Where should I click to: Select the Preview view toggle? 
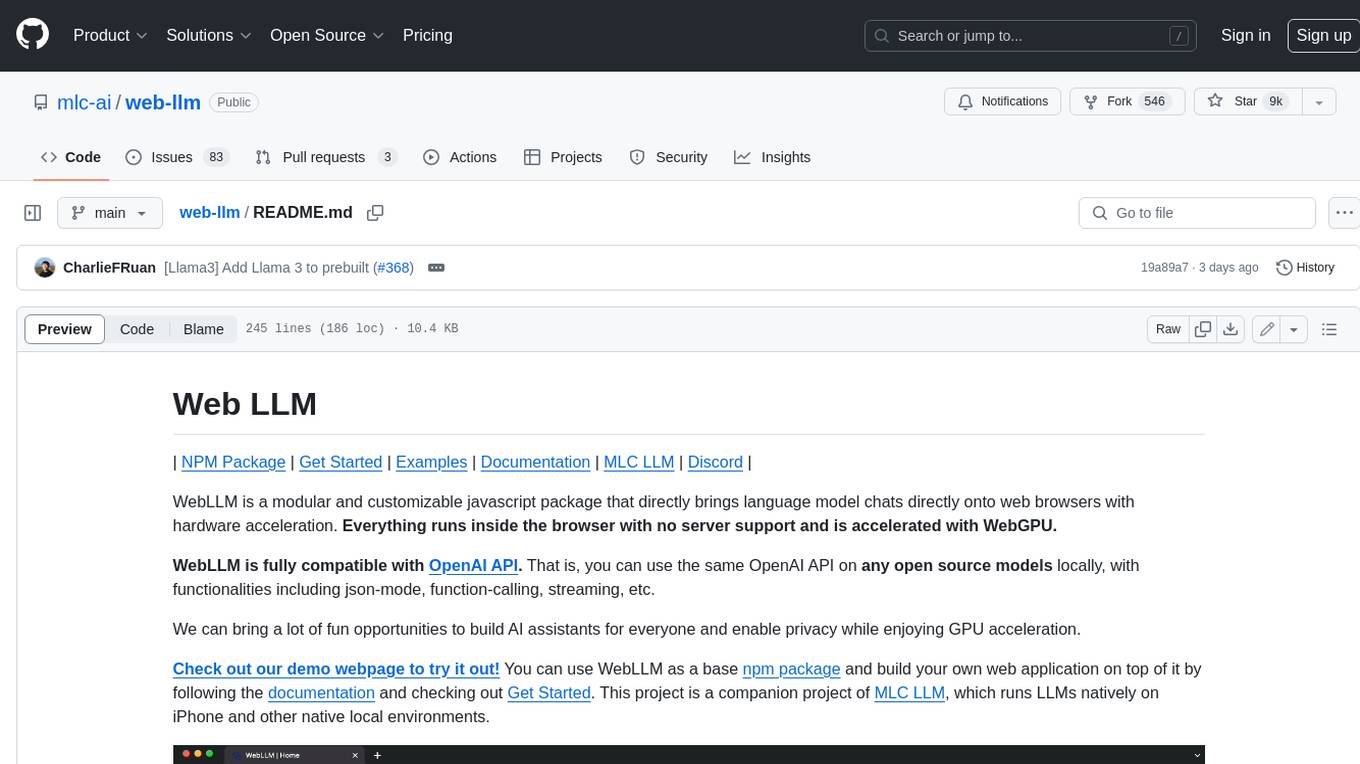[65, 329]
